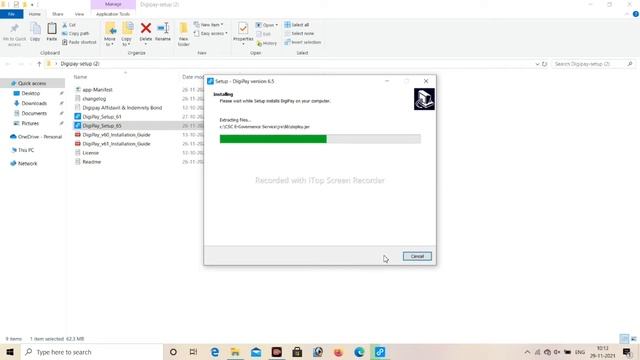Open the Open dropdown in the ribbon

pyautogui.click(x=267, y=25)
